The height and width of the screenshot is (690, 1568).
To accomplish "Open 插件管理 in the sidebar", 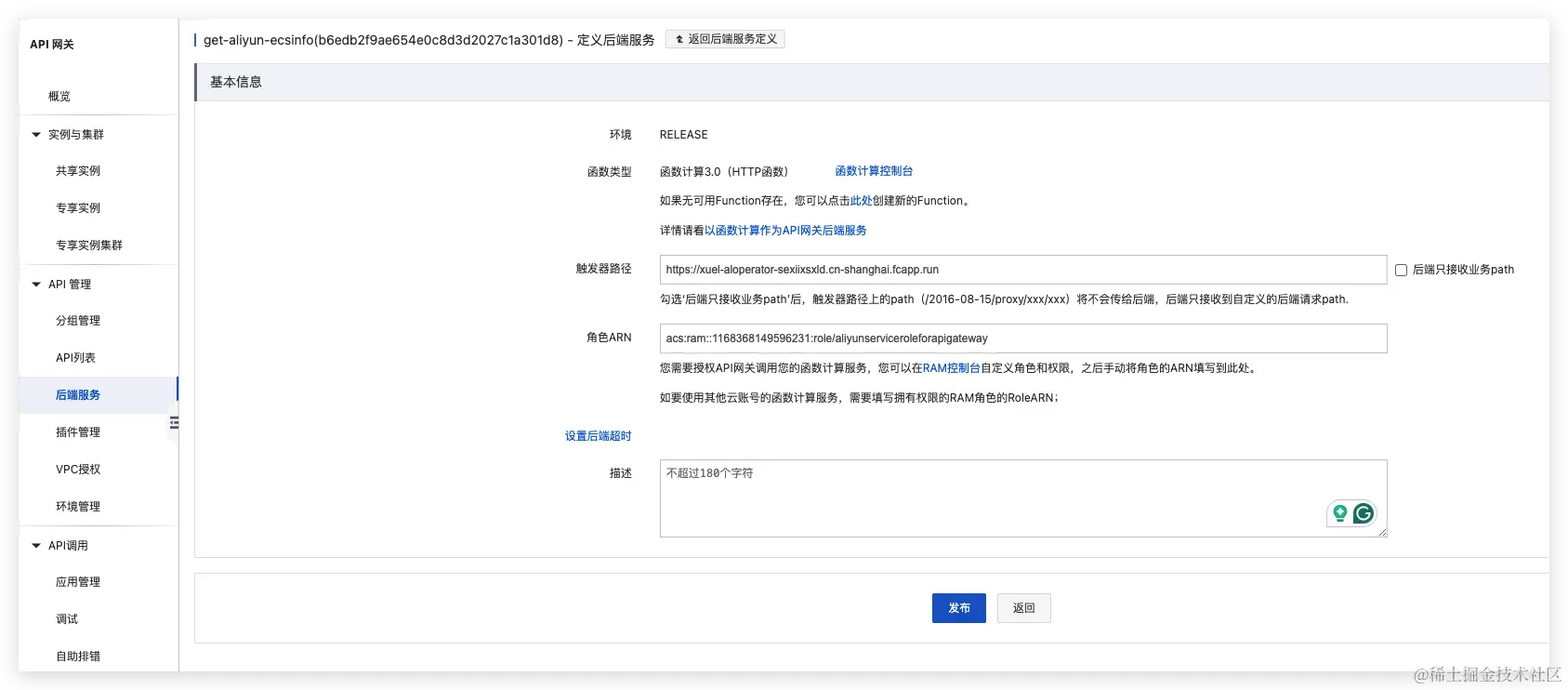I will 78,432.
